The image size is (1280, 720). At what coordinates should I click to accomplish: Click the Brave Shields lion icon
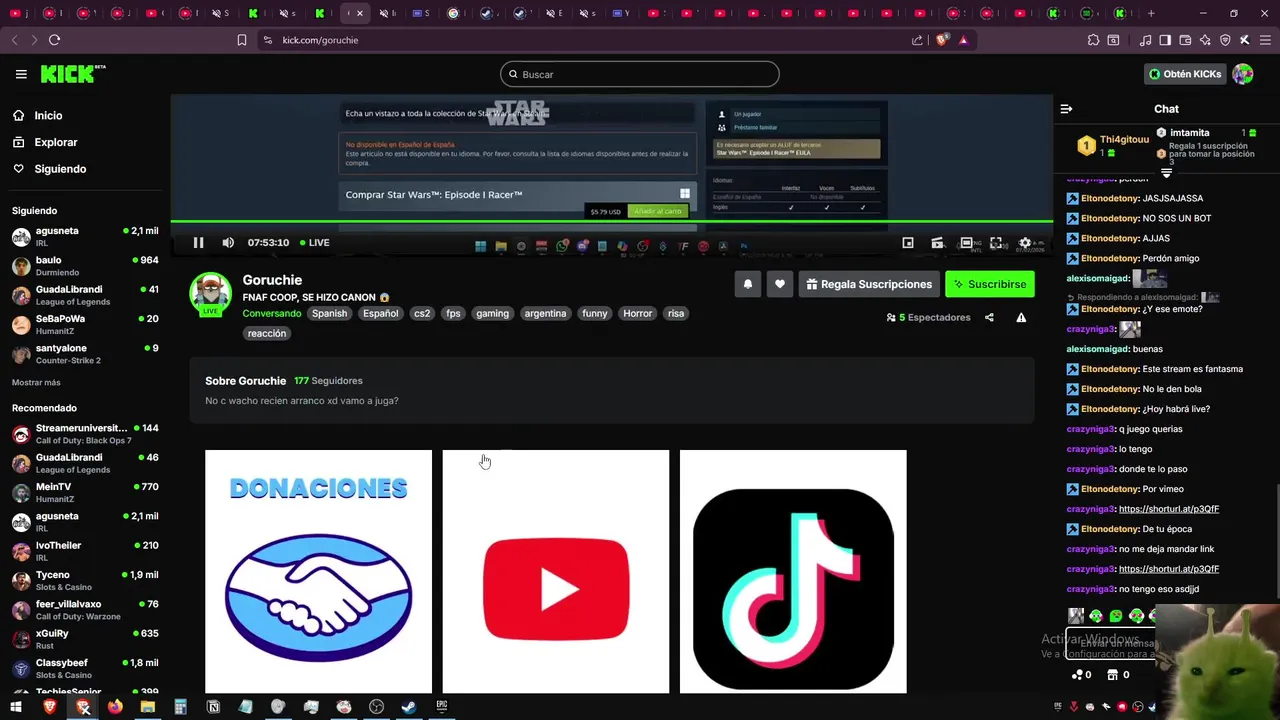(x=942, y=40)
